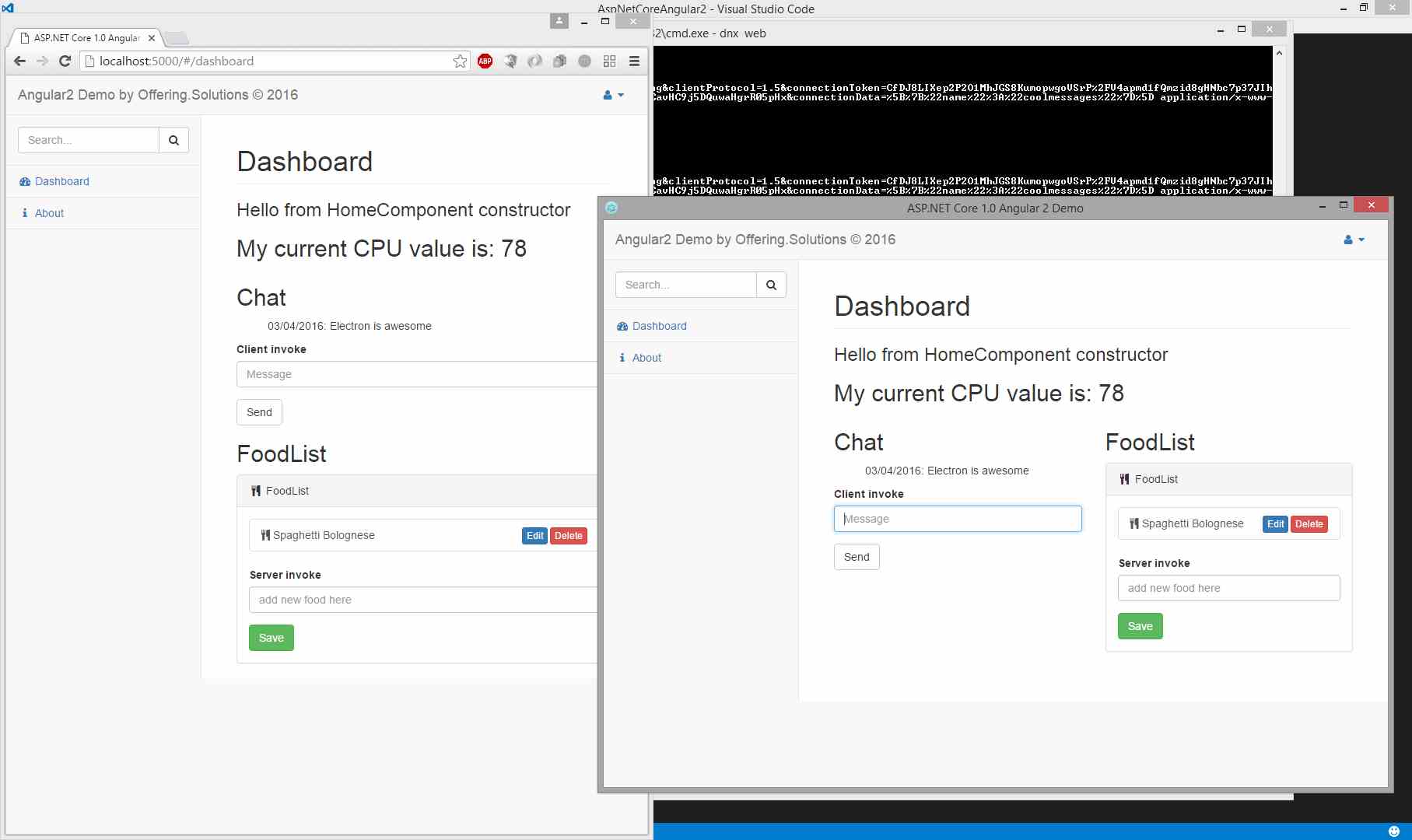1412x840 pixels.
Task: Click green Save button in Electron window
Action: point(1140,626)
